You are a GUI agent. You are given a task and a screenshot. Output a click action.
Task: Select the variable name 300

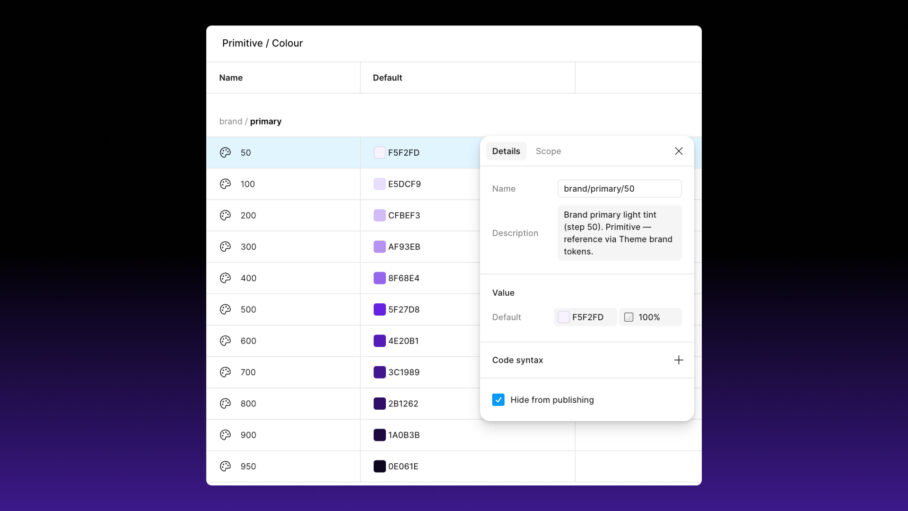click(248, 246)
